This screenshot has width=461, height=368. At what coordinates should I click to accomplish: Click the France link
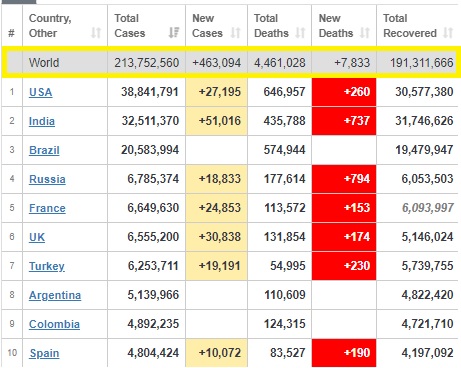47,208
